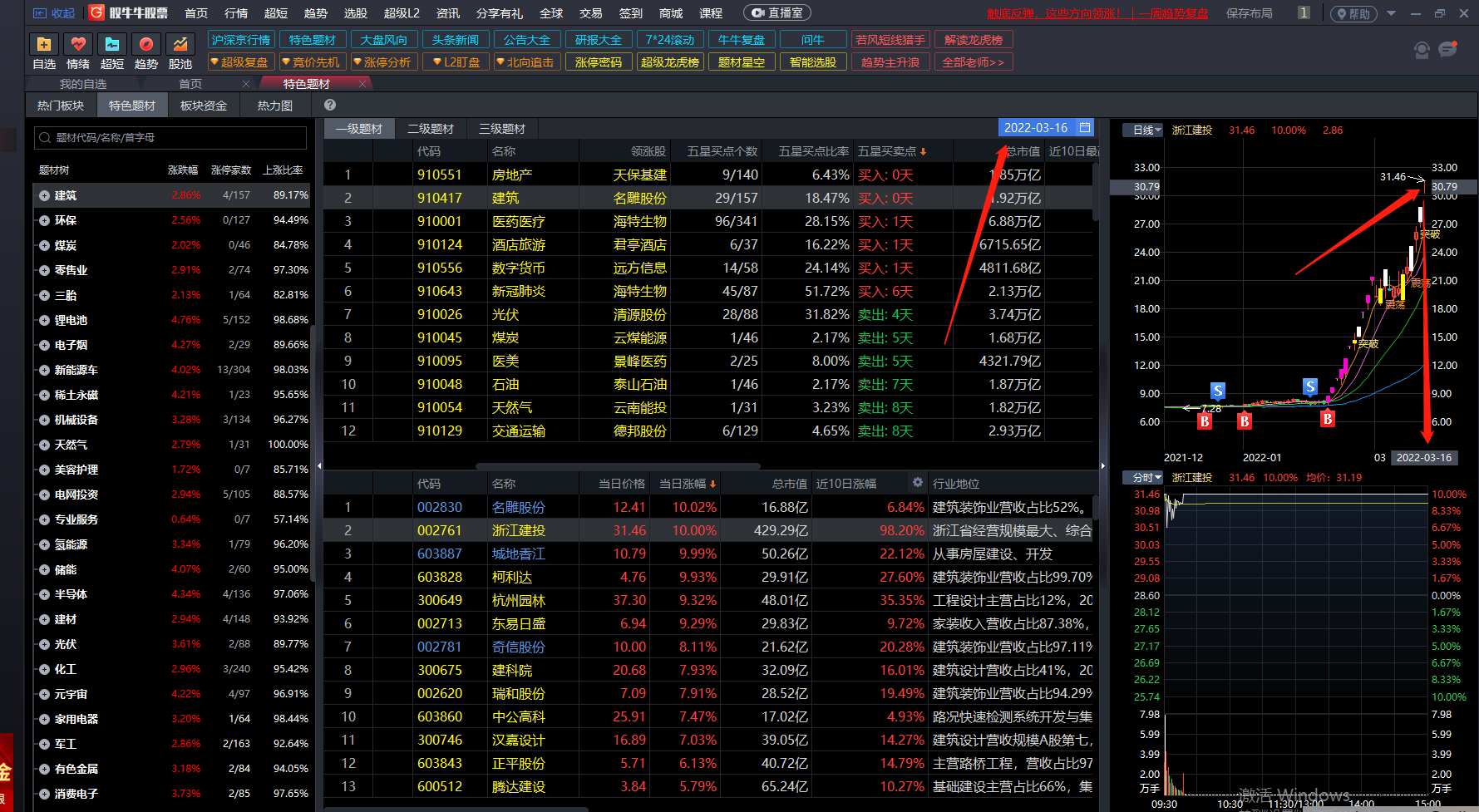
Task: Select the 三级题材 tab
Action: pos(502,129)
